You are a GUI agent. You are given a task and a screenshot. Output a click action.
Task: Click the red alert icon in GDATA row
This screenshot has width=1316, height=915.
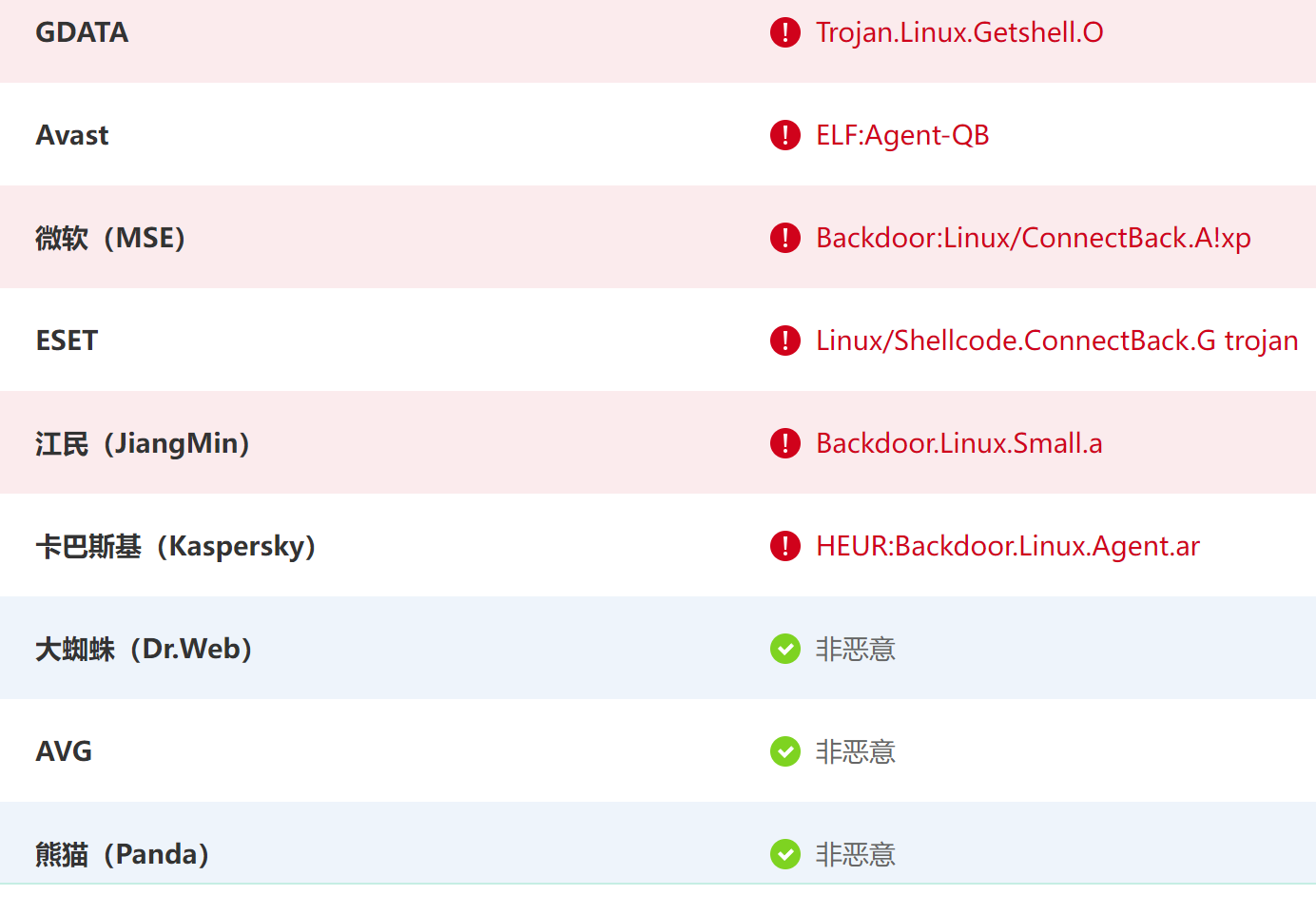pyautogui.click(x=785, y=32)
